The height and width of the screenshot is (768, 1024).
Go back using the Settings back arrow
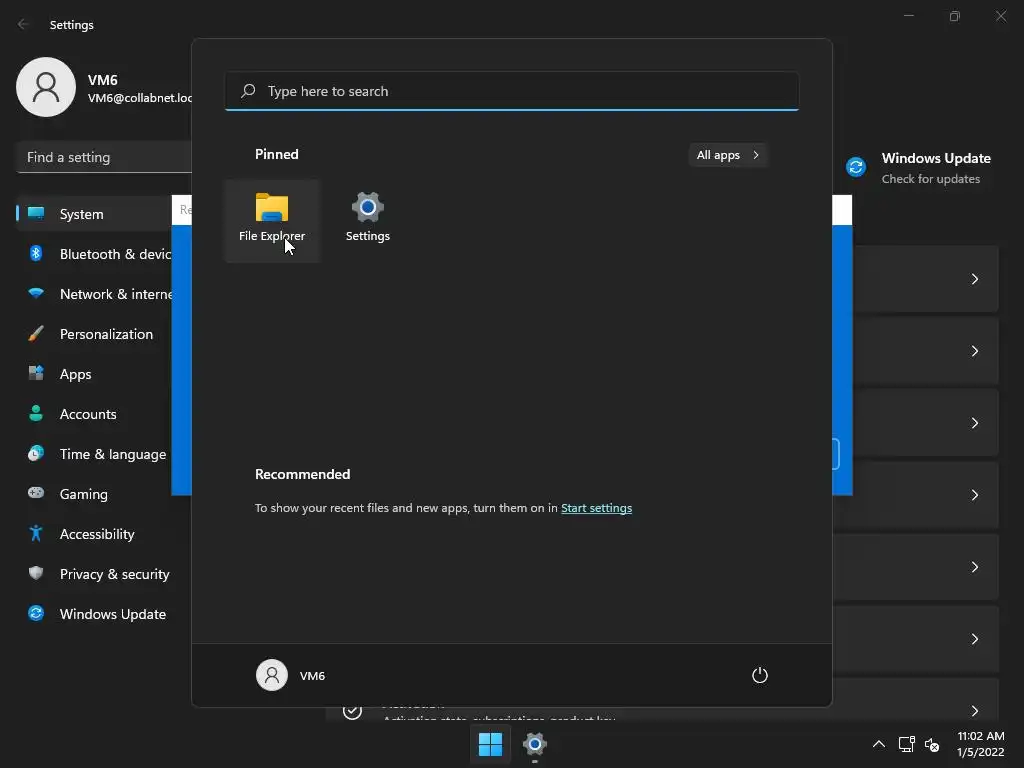(x=24, y=24)
